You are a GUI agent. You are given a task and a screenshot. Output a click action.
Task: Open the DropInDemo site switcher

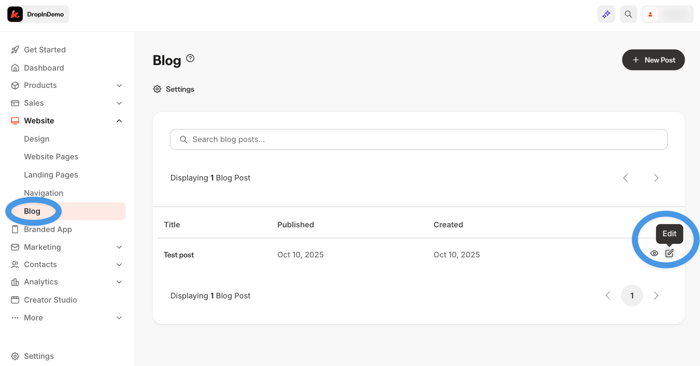pos(38,14)
